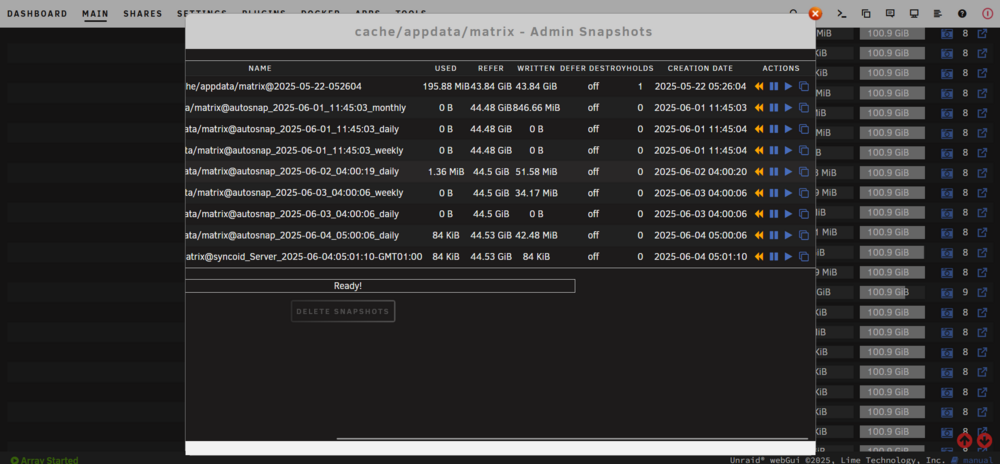Clone the autosnap 2025-06-04 05:00:06_daily snapshot

coord(804,235)
